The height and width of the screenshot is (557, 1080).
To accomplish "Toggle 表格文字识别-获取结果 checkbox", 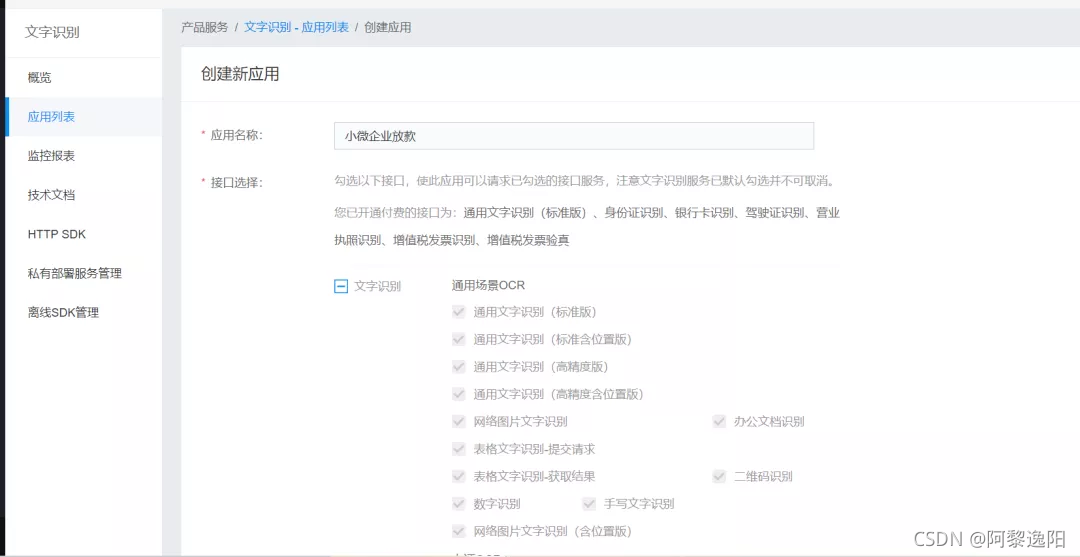I will click(459, 476).
